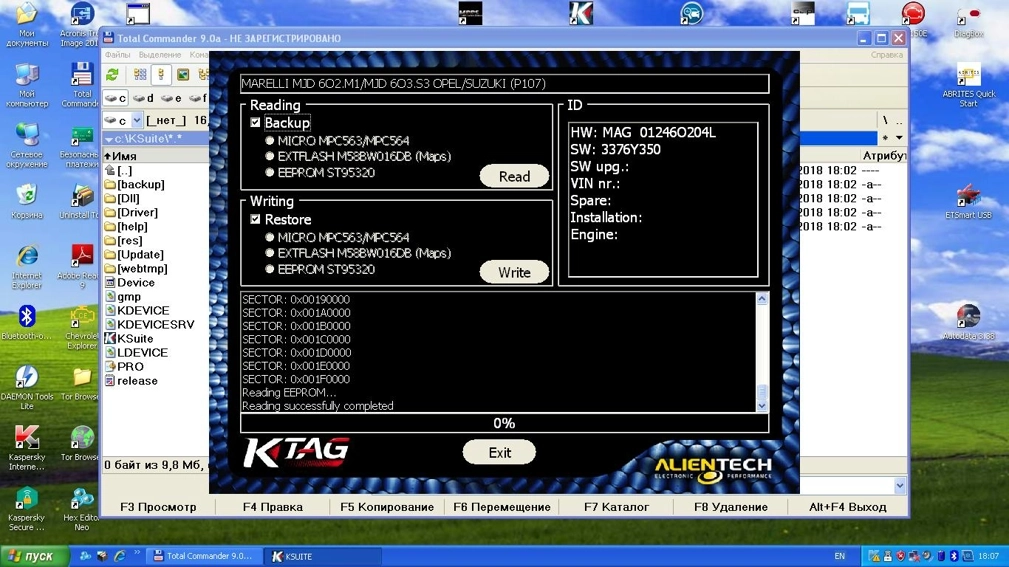
Task: Open Справка menu in Total Commander
Action: [887, 55]
